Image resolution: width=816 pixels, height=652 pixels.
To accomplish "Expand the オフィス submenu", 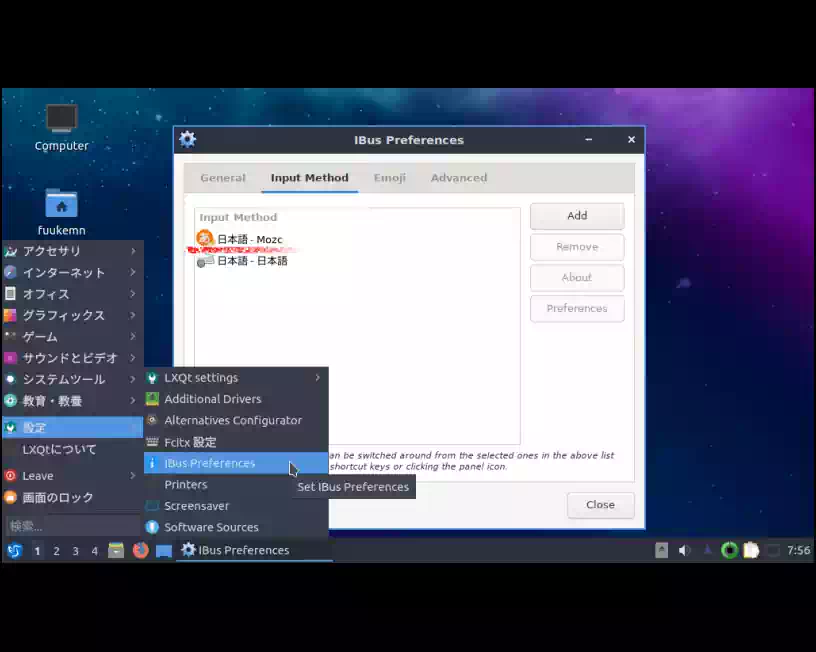I will 73,294.
